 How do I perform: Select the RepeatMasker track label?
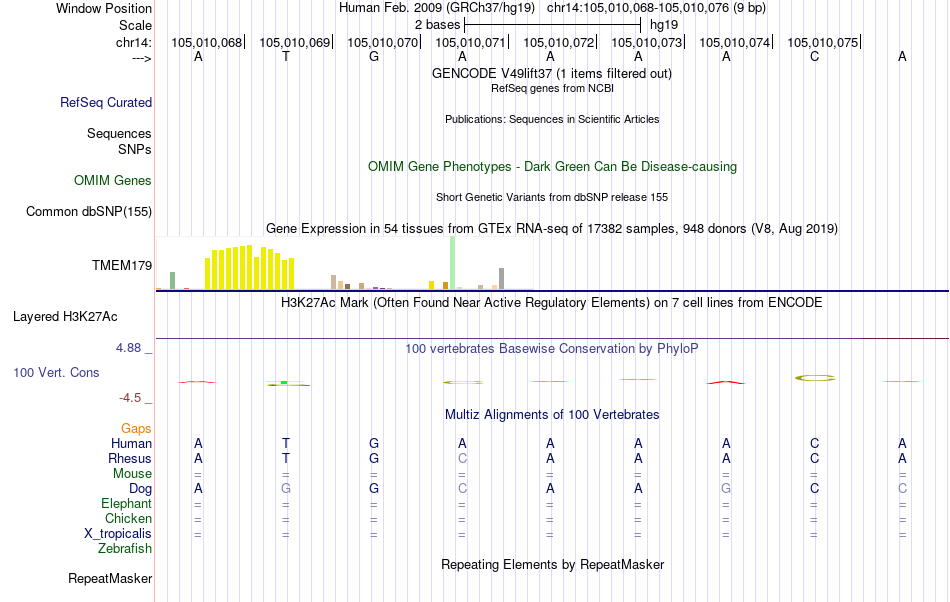(110, 578)
